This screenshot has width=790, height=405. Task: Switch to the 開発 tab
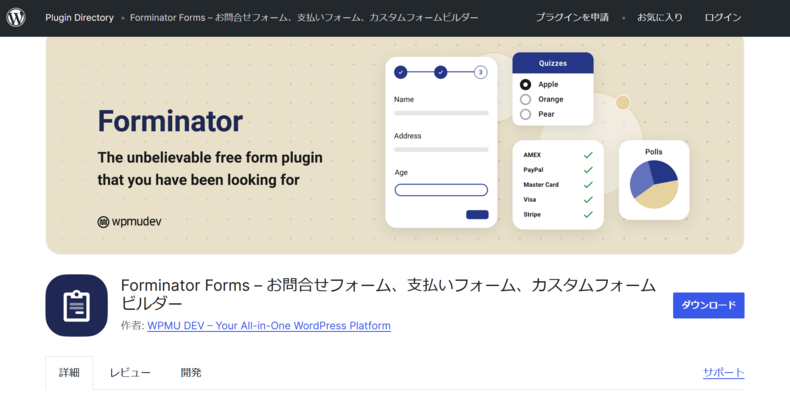point(191,373)
